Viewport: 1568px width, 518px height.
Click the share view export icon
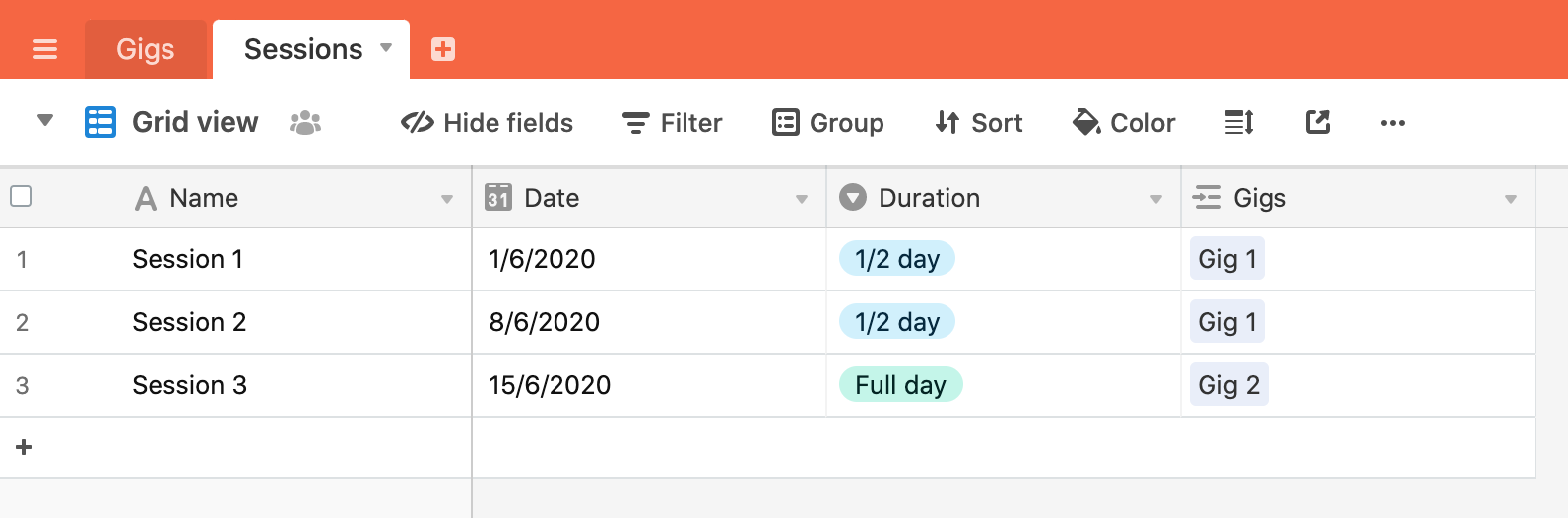pos(1318,123)
